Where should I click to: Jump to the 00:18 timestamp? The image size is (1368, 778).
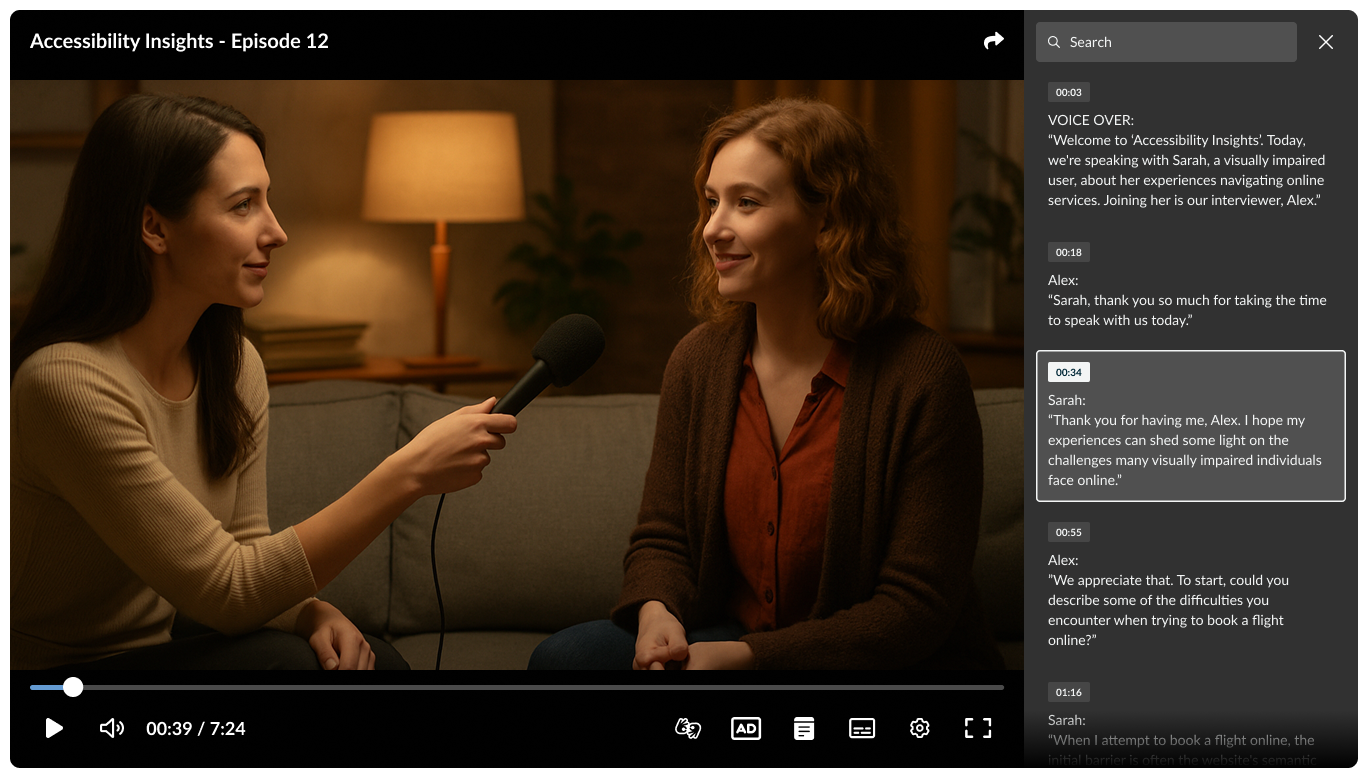click(1068, 252)
